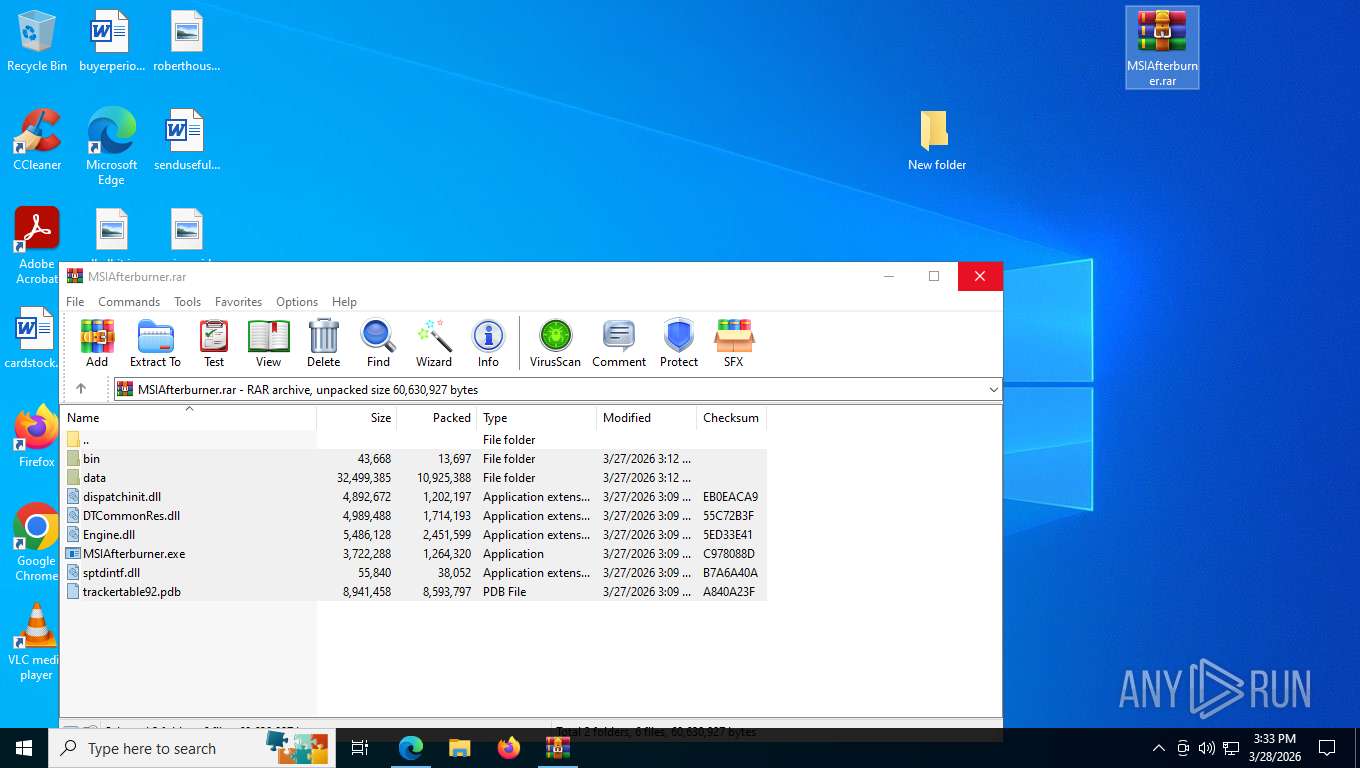
Task: Select roberthous image file icon
Action: (187, 41)
